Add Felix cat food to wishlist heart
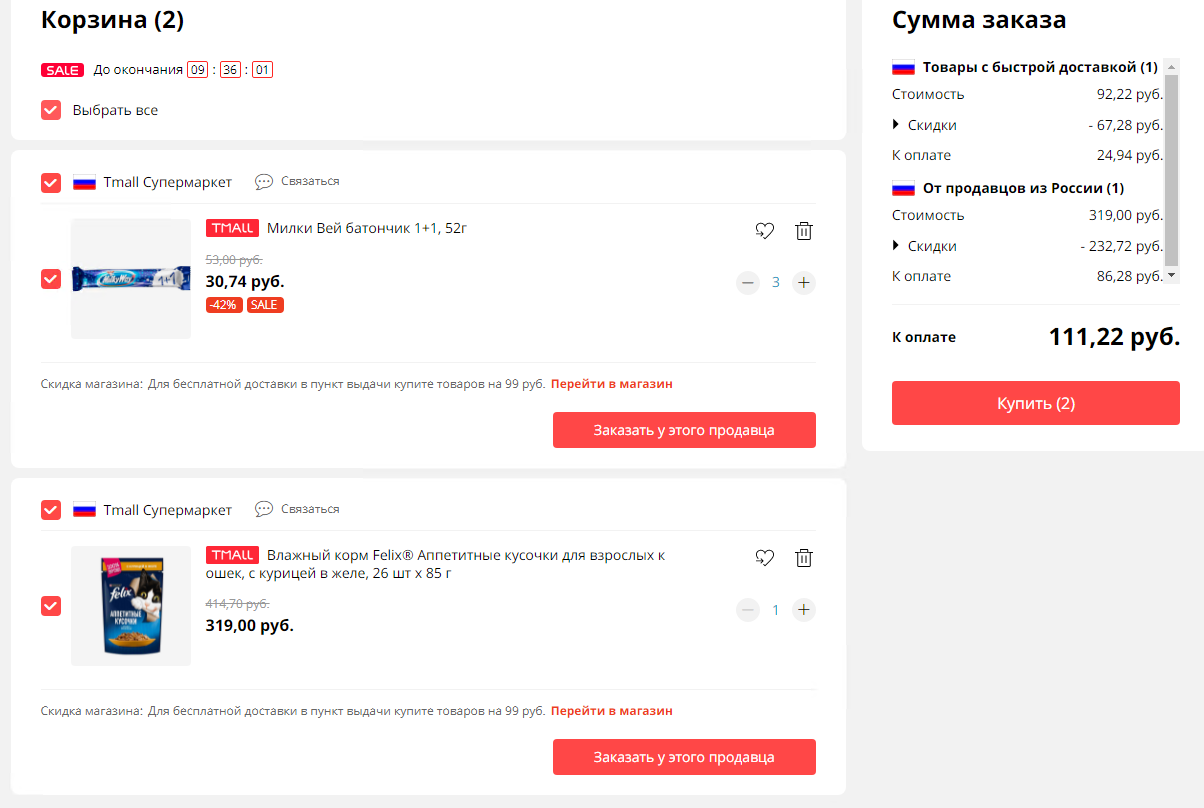Image resolution: width=1204 pixels, height=808 pixels. [x=765, y=558]
